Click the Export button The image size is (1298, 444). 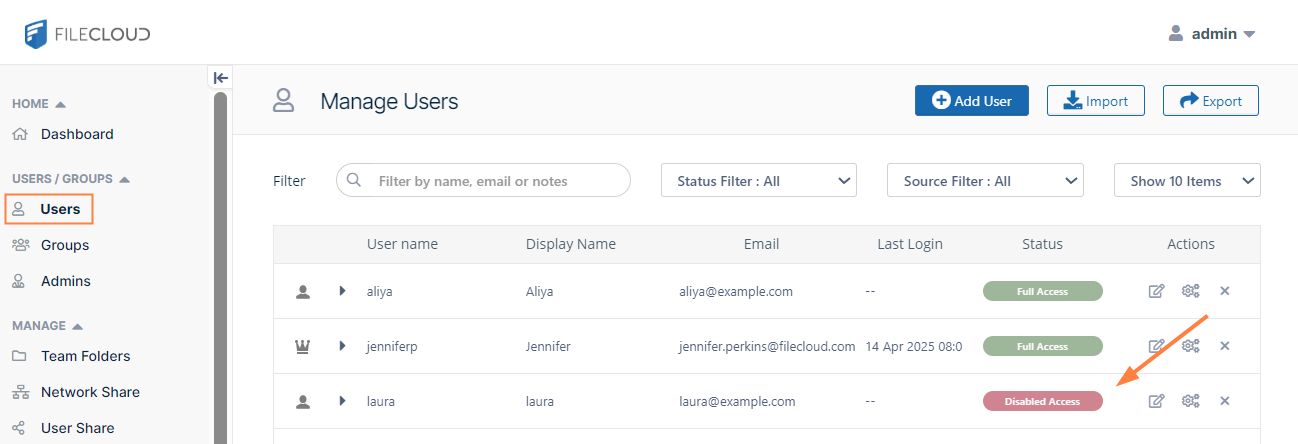[x=1210, y=101]
